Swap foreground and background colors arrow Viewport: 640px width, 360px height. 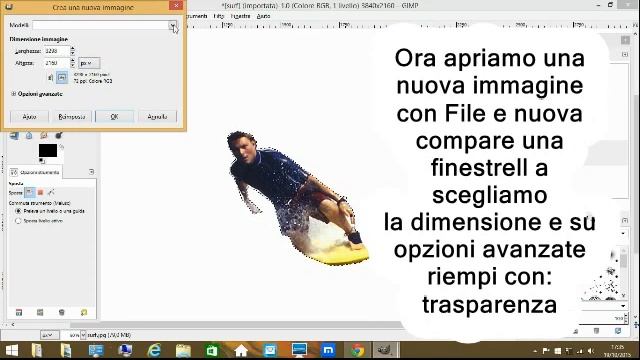tap(62, 146)
